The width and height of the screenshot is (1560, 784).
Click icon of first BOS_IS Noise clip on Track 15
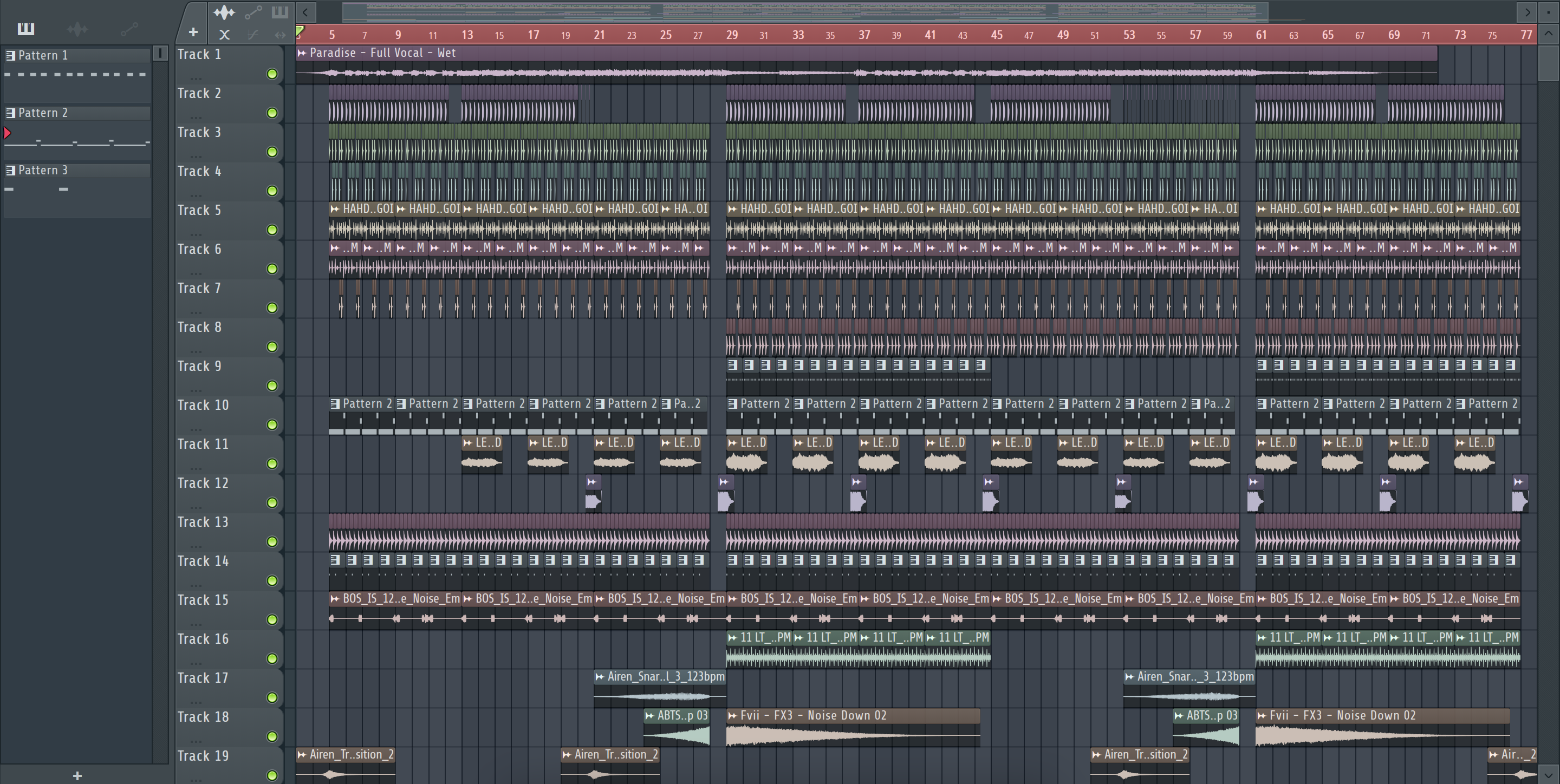point(334,599)
